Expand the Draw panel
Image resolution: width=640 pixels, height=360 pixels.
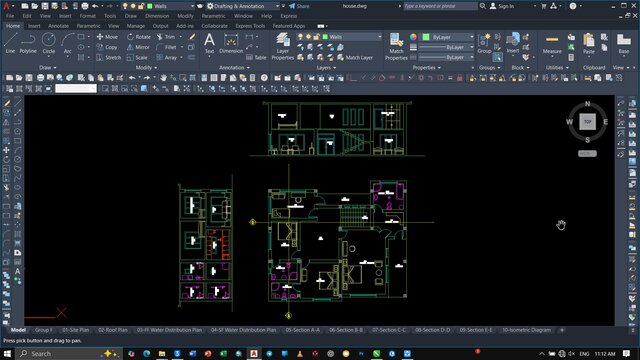[x=47, y=67]
